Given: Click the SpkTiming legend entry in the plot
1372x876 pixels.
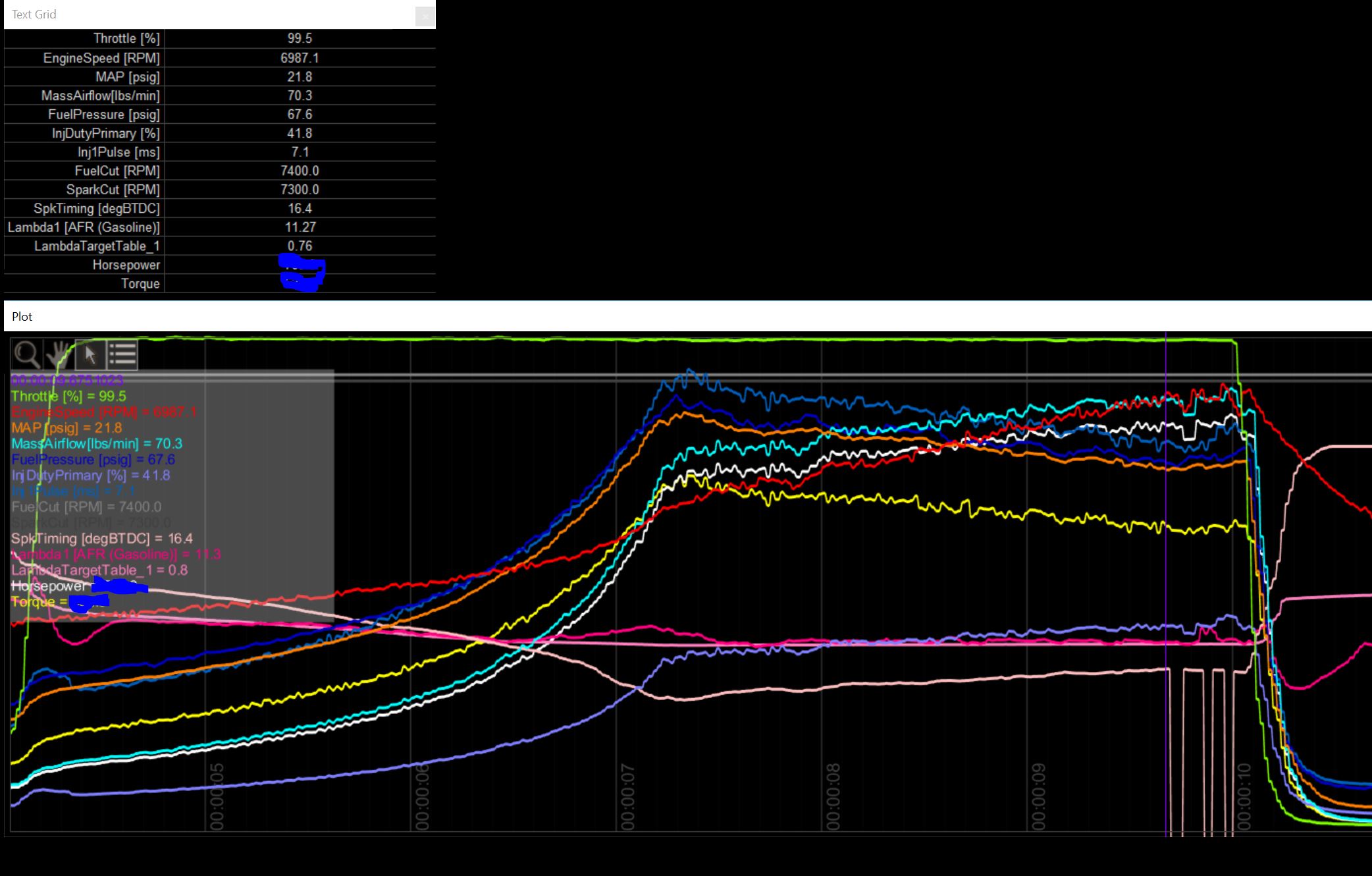Looking at the screenshot, I should pos(102,539).
